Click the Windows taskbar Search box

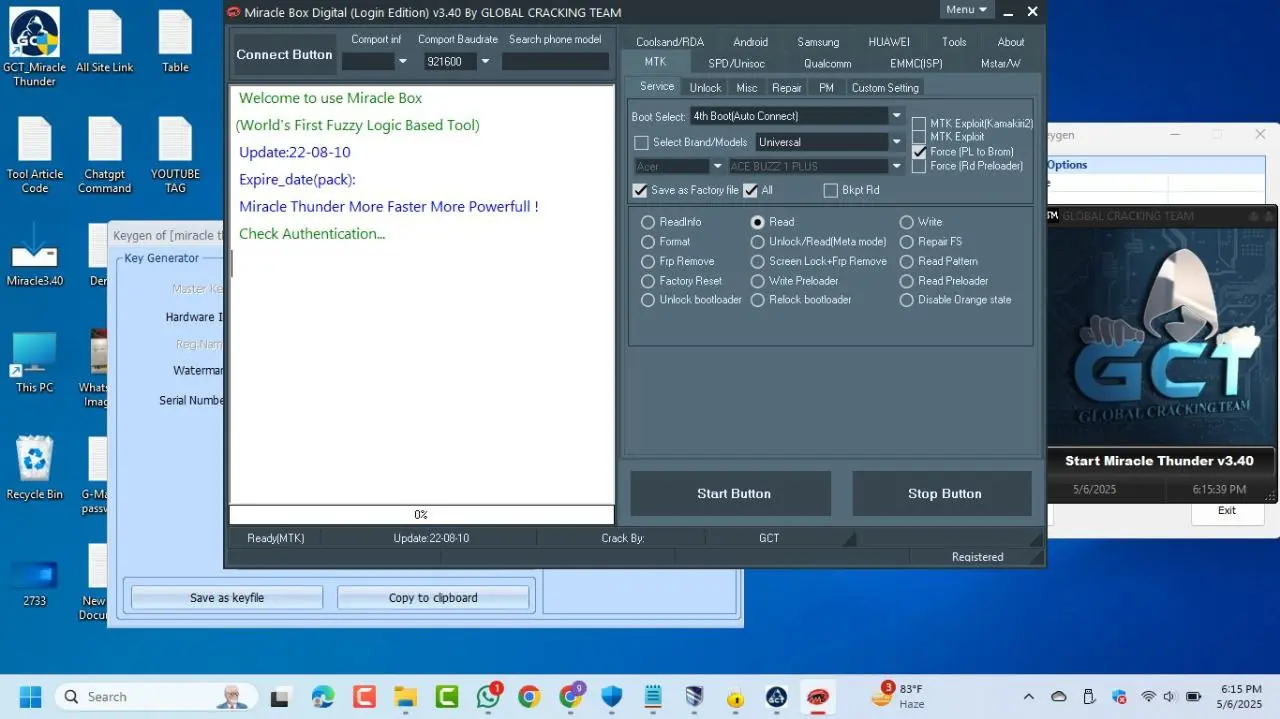coord(156,697)
